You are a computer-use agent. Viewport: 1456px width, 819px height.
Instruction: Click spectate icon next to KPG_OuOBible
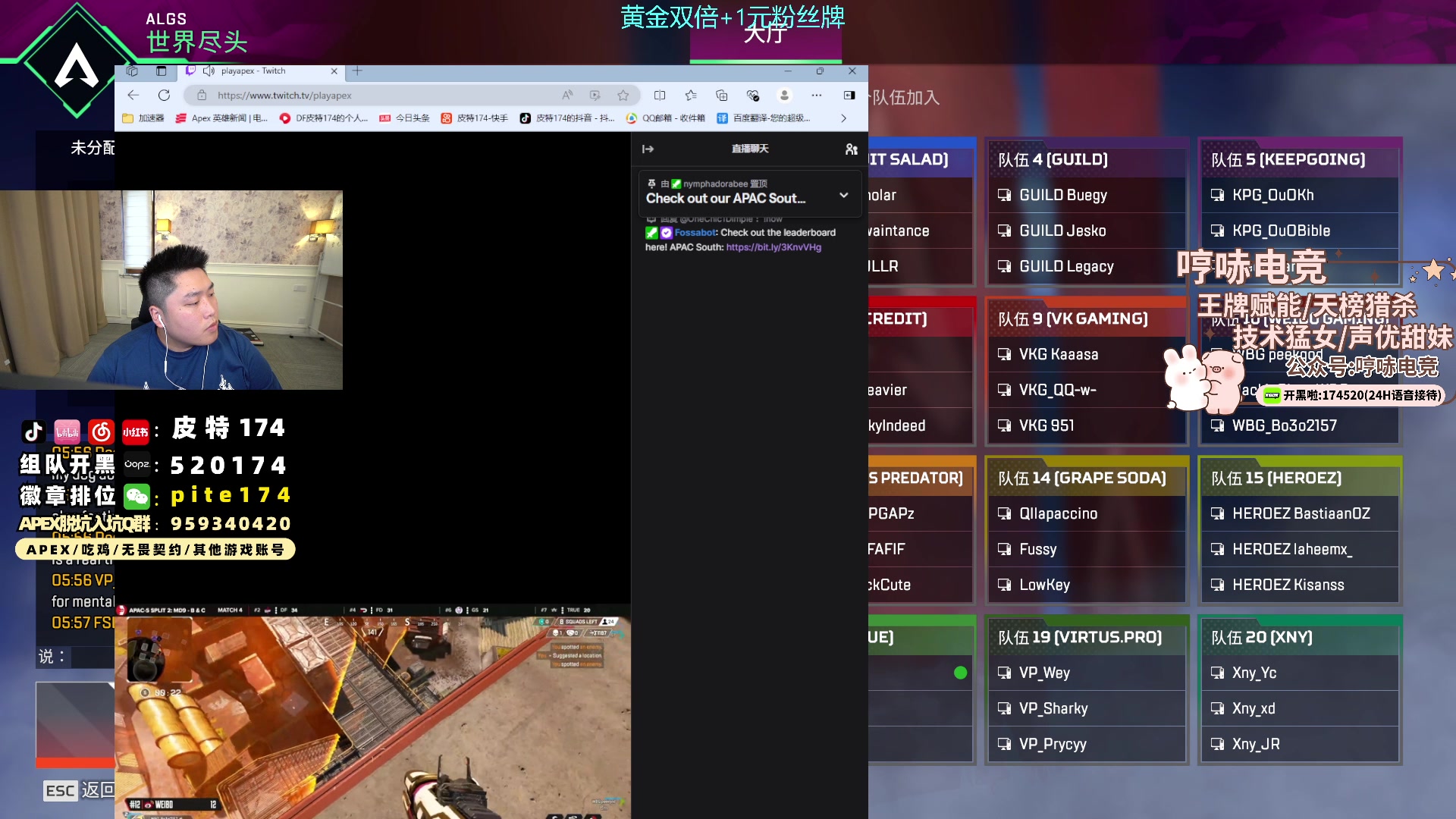pyautogui.click(x=1217, y=231)
